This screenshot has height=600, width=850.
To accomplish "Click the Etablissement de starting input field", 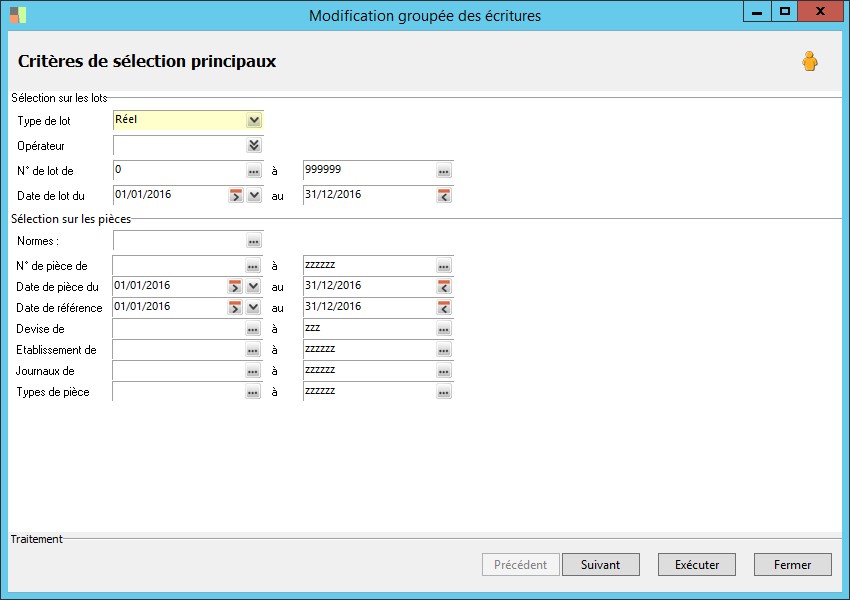I will (x=178, y=350).
